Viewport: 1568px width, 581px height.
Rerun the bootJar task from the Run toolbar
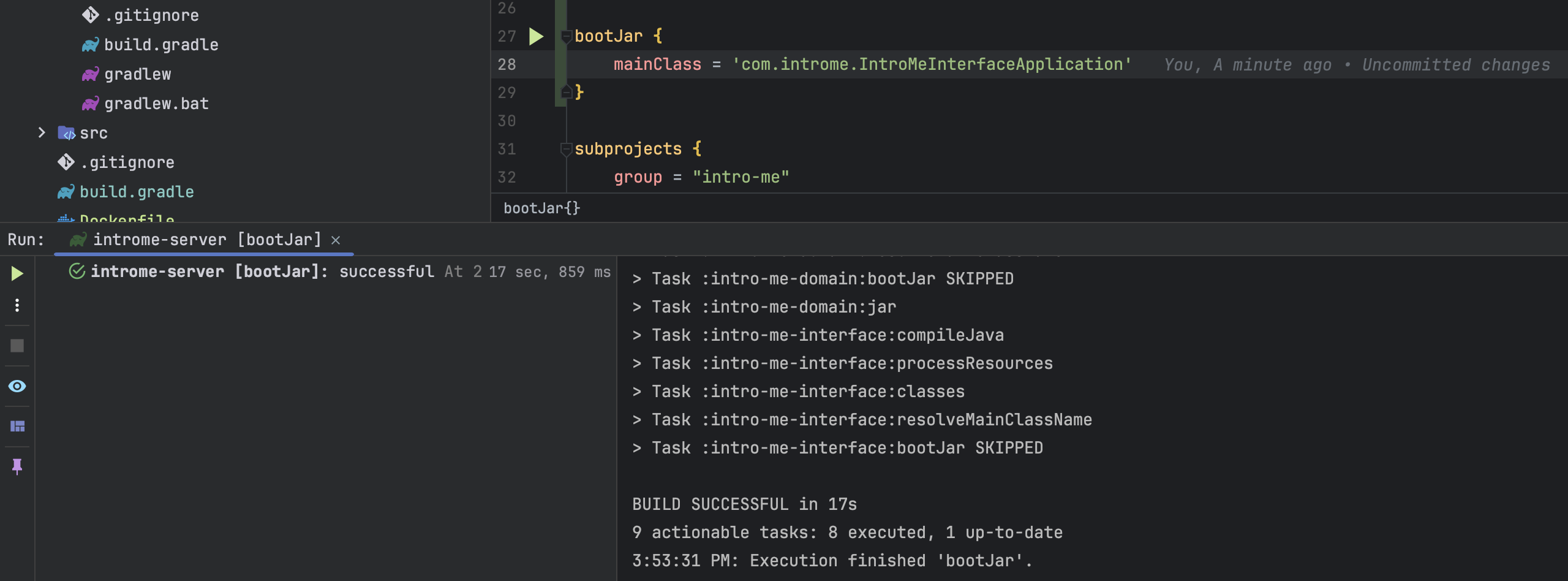17,273
